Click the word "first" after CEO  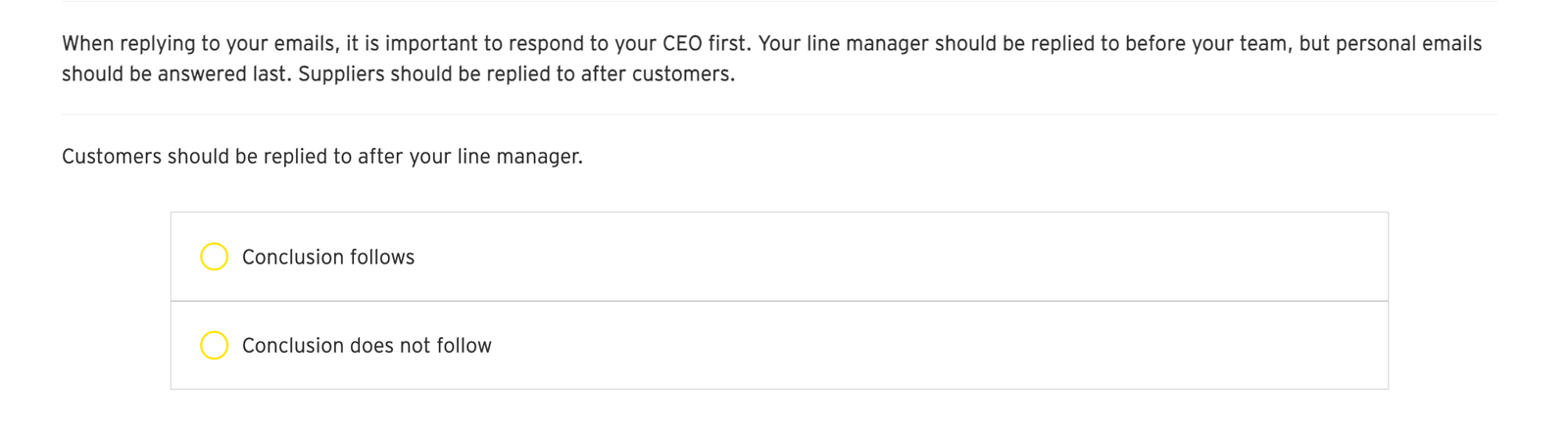click(x=727, y=44)
